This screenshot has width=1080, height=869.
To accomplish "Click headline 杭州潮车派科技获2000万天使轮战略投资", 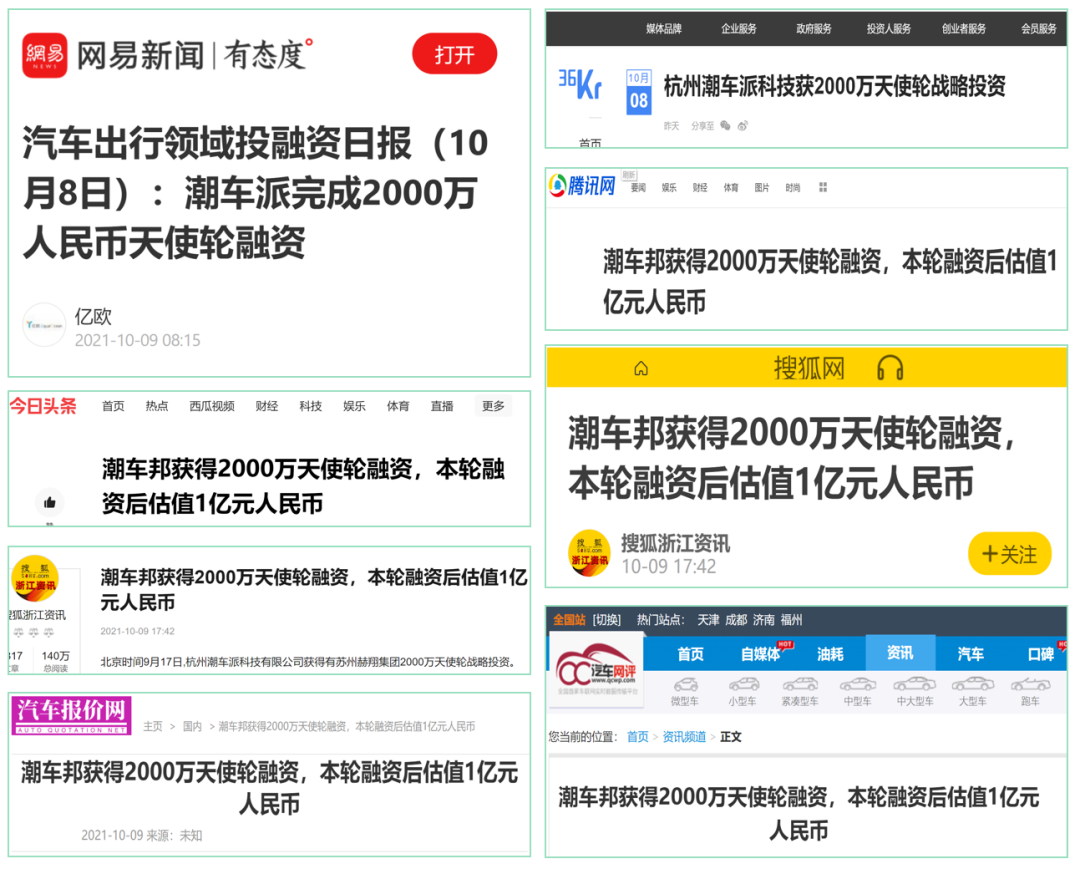I will pos(834,87).
